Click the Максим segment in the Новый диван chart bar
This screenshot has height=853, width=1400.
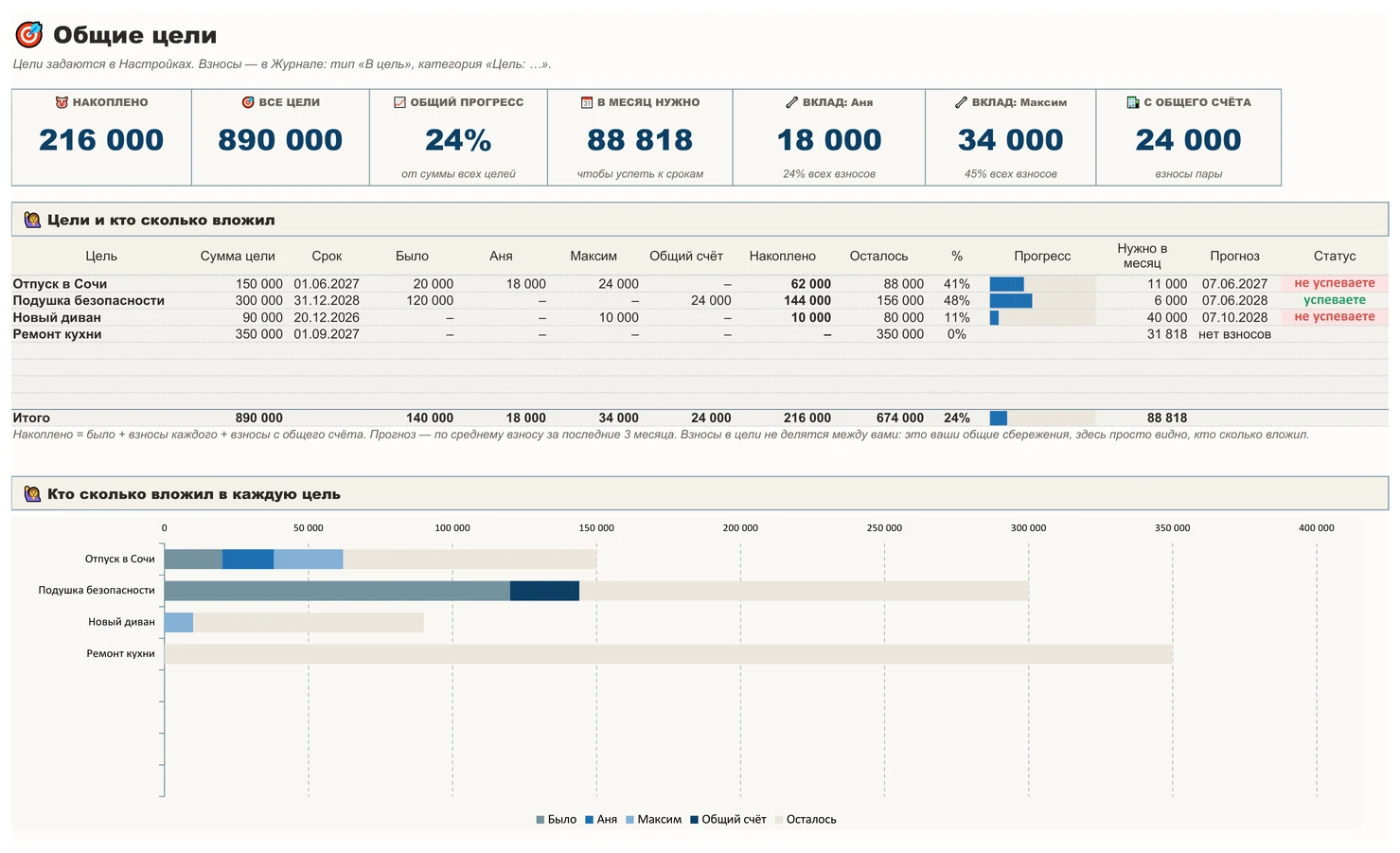[179, 623]
